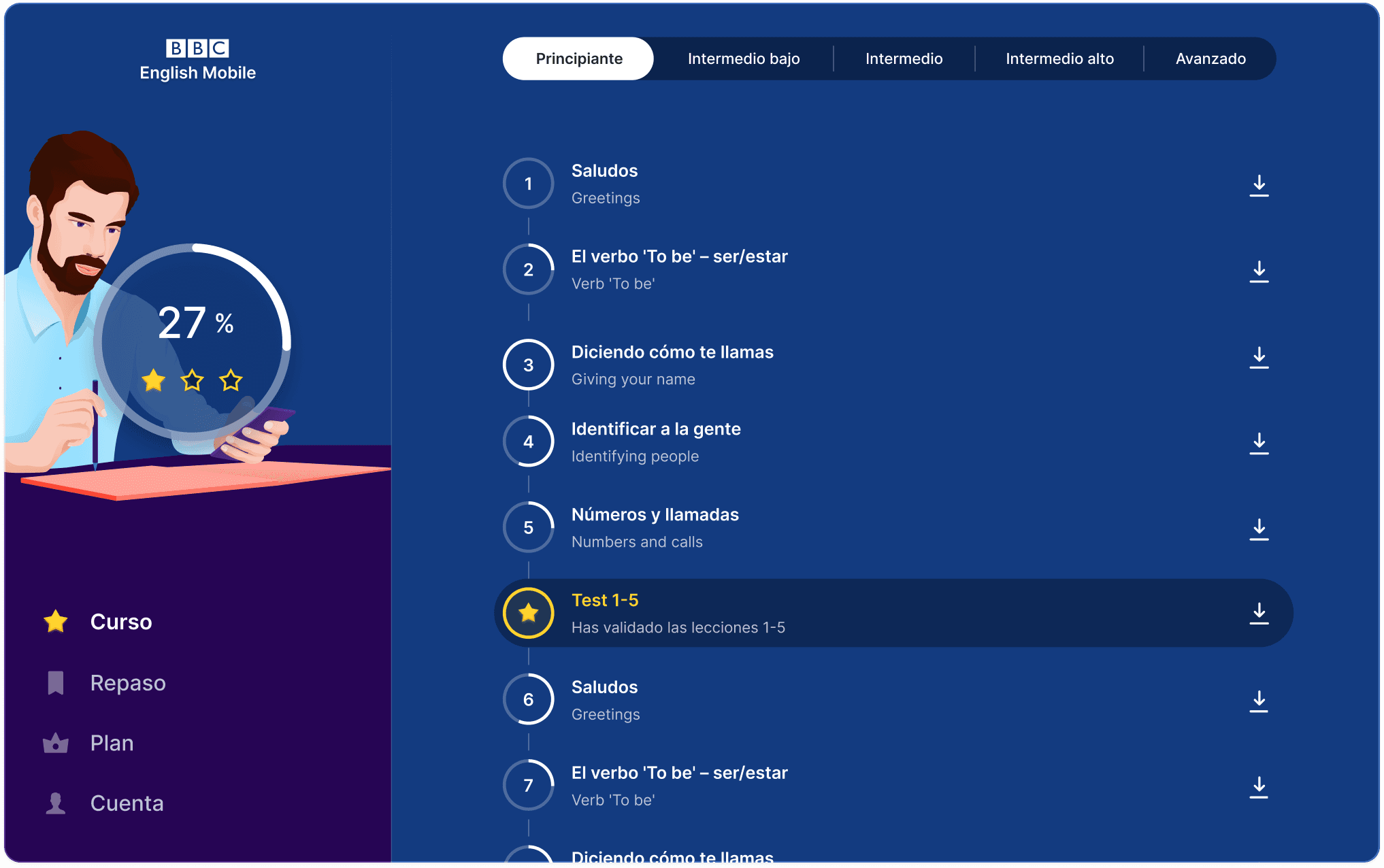
Task: Click the lesson 5 number circle
Action: [529, 527]
